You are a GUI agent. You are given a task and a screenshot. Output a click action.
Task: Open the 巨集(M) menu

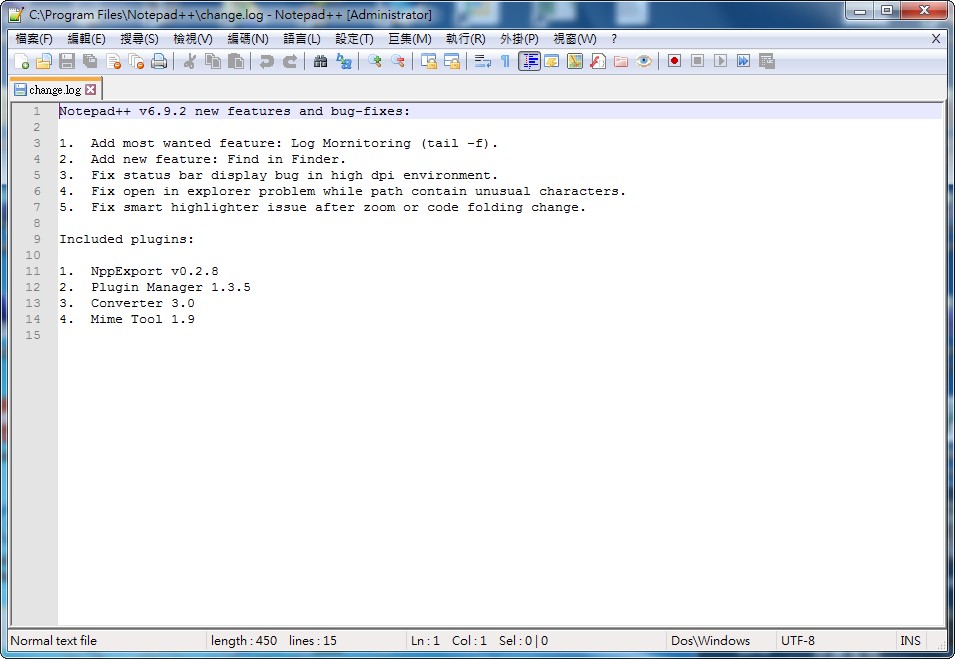(410, 39)
